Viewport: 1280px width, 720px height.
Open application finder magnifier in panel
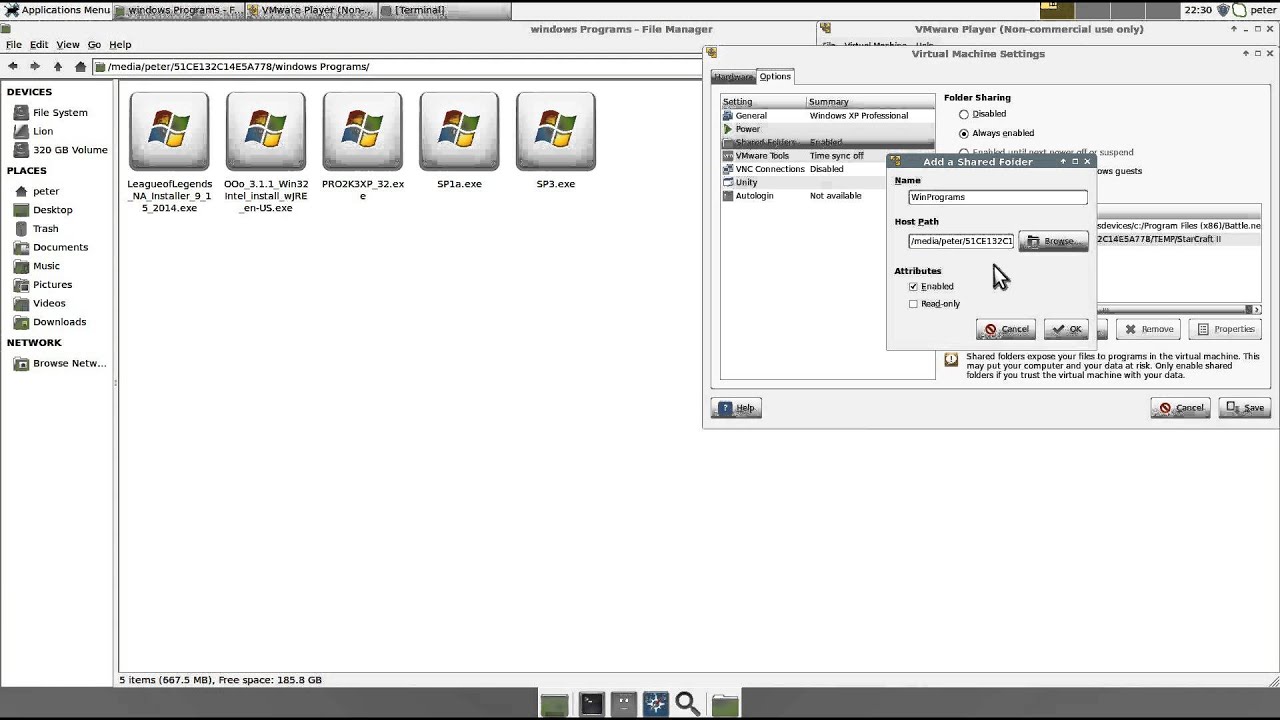pyautogui.click(x=688, y=704)
